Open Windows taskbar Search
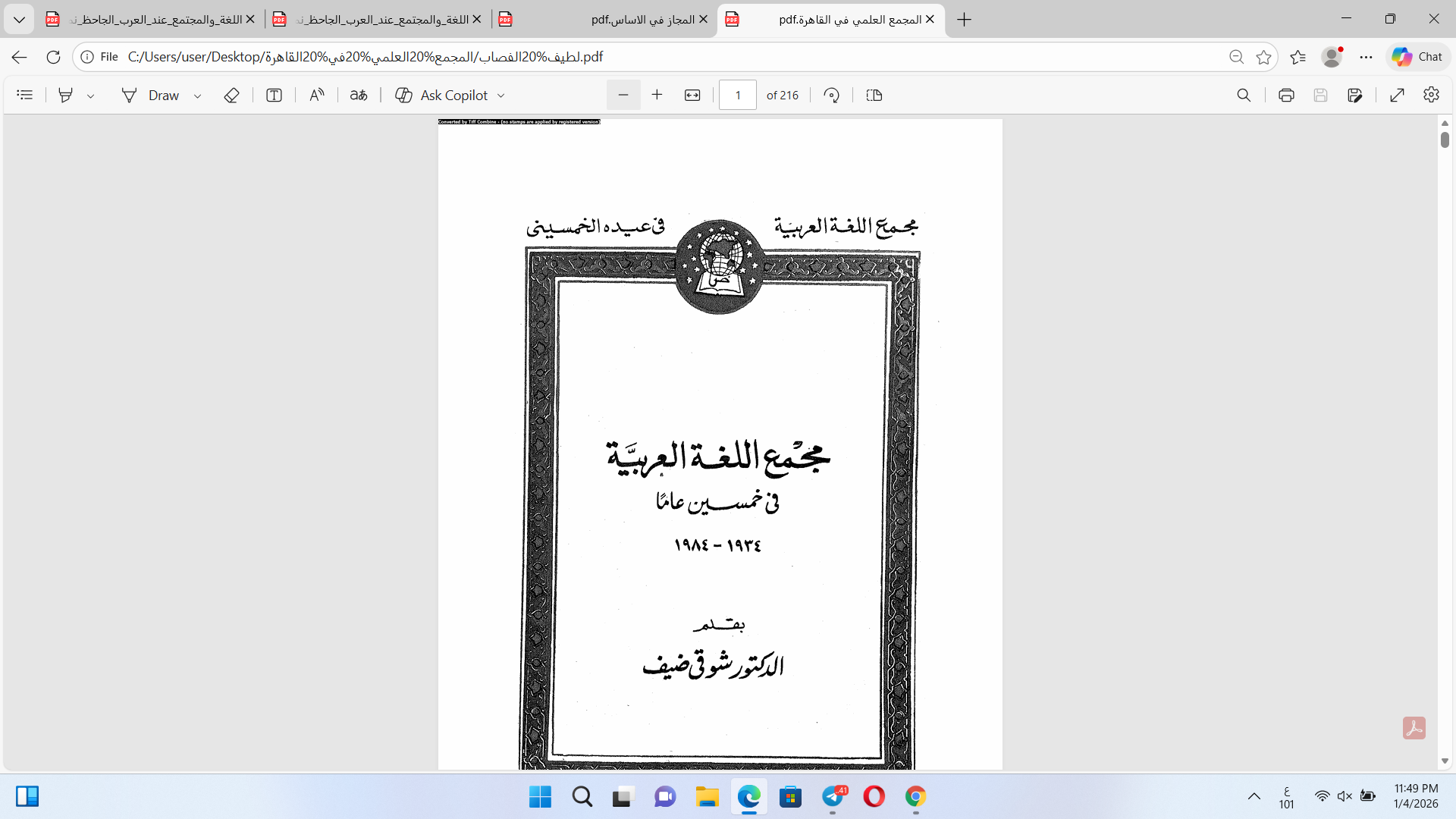Image resolution: width=1456 pixels, height=819 pixels. (582, 797)
